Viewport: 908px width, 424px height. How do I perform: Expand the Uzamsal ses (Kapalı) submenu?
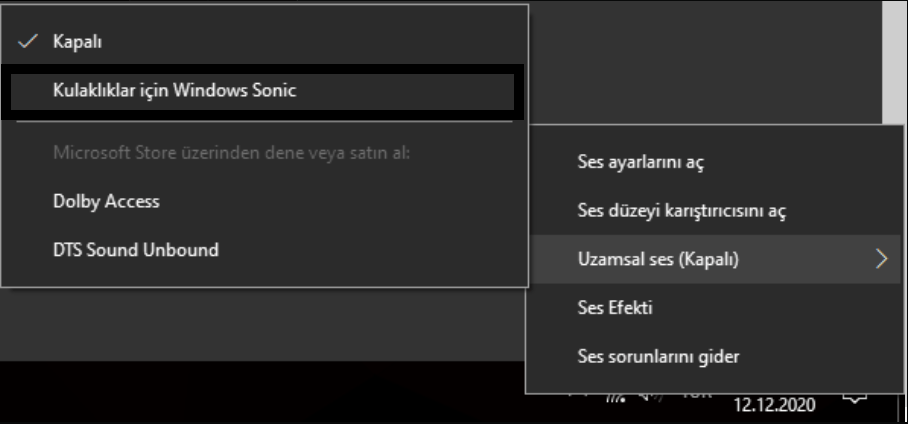point(658,259)
